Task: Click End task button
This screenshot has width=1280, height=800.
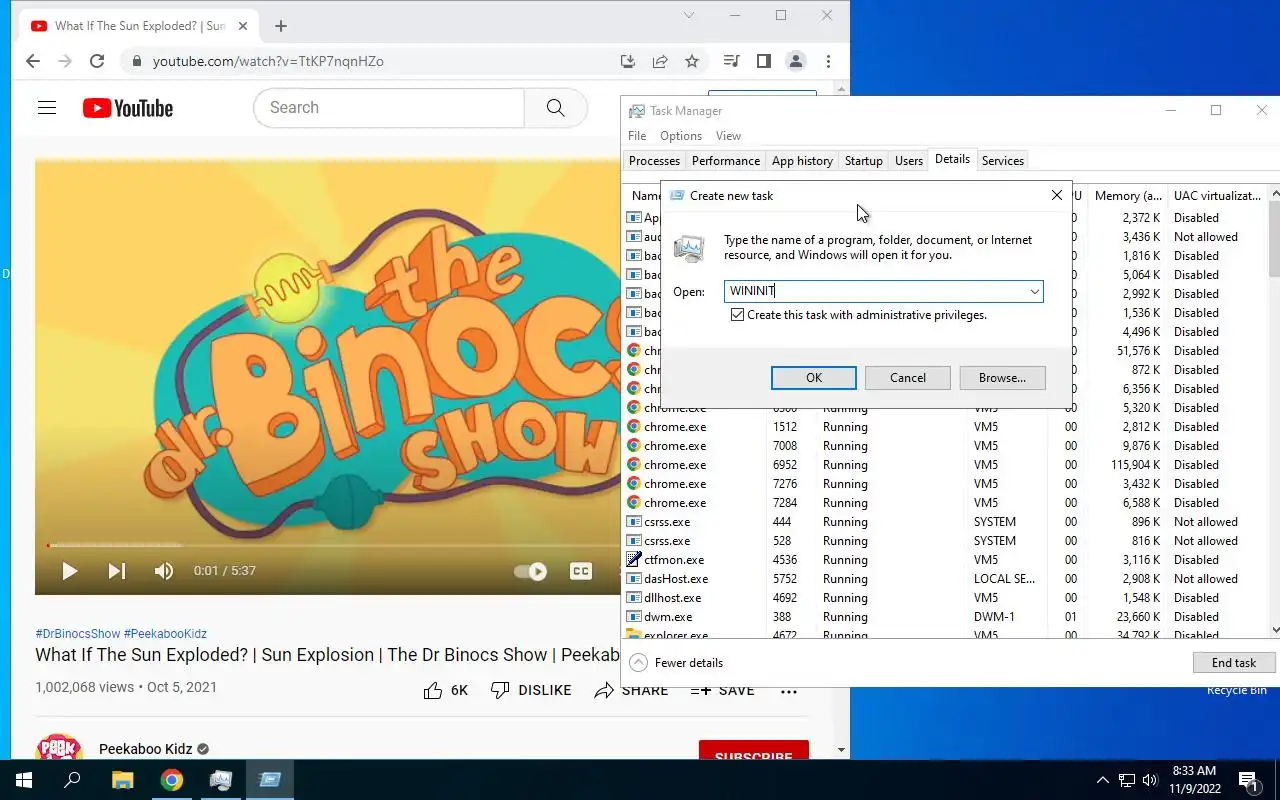Action: pos(1234,663)
